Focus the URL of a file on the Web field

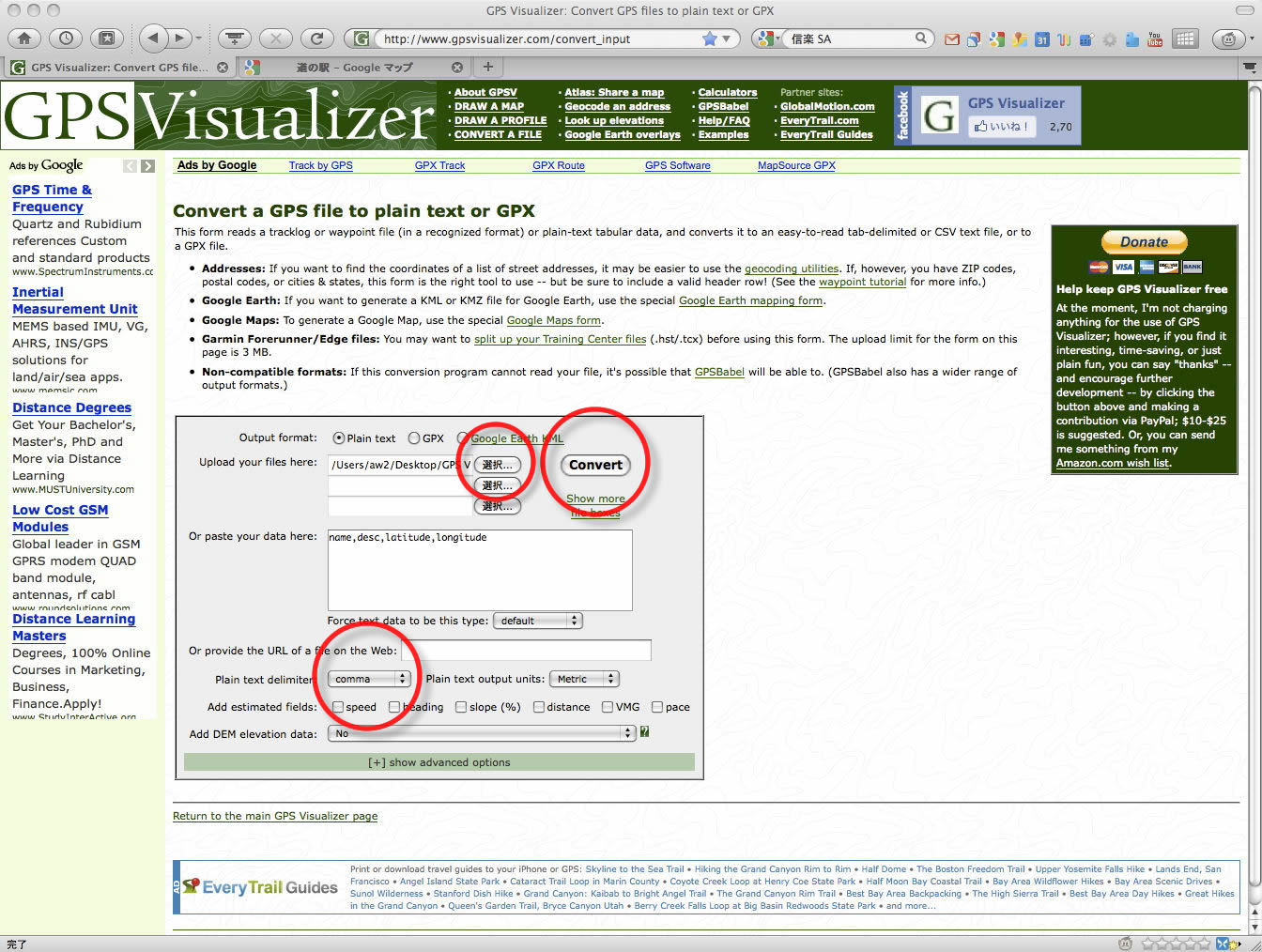pos(527,651)
